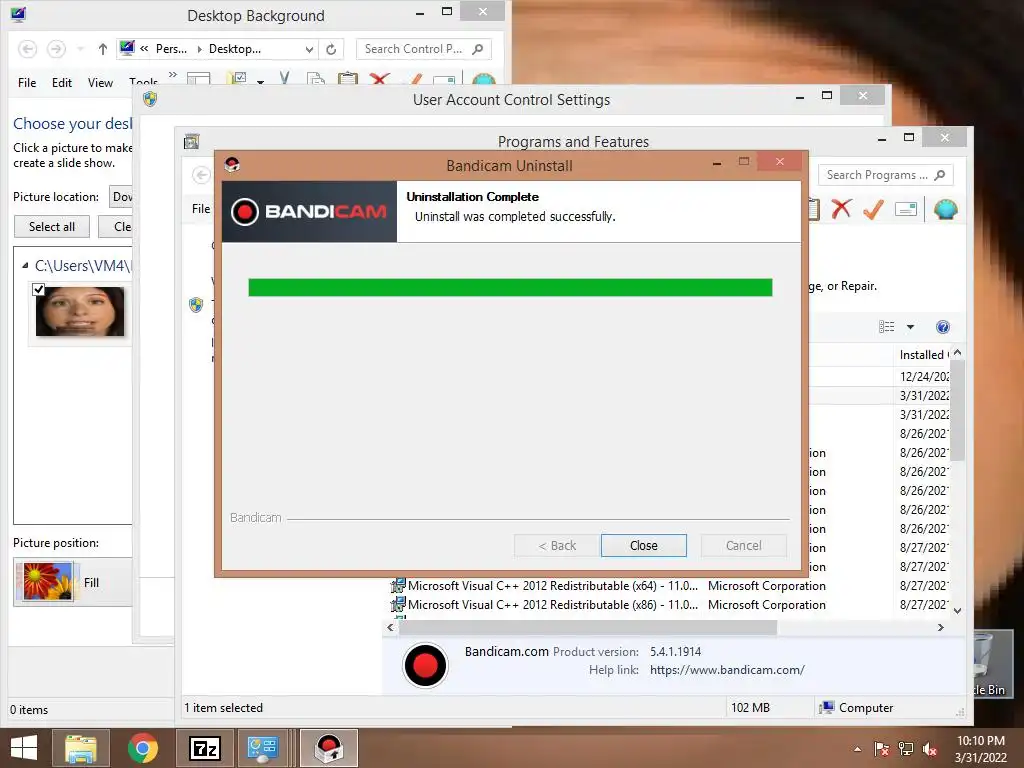Click the green uninstall progress bar
The width and height of the screenshot is (1024, 768).
pos(510,287)
